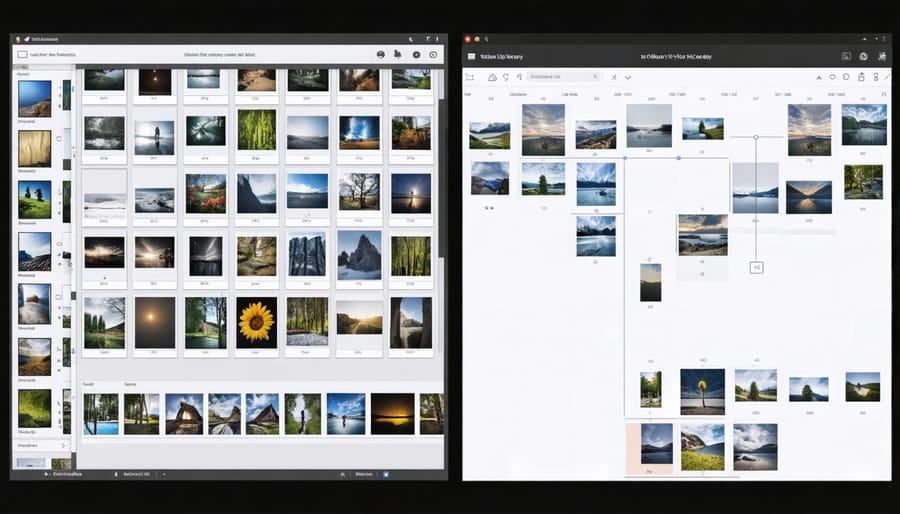The height and width of the screenshot is (514, 900).
Task: Click the arrow icon left of the search field
Action: (x=519, y=77)
